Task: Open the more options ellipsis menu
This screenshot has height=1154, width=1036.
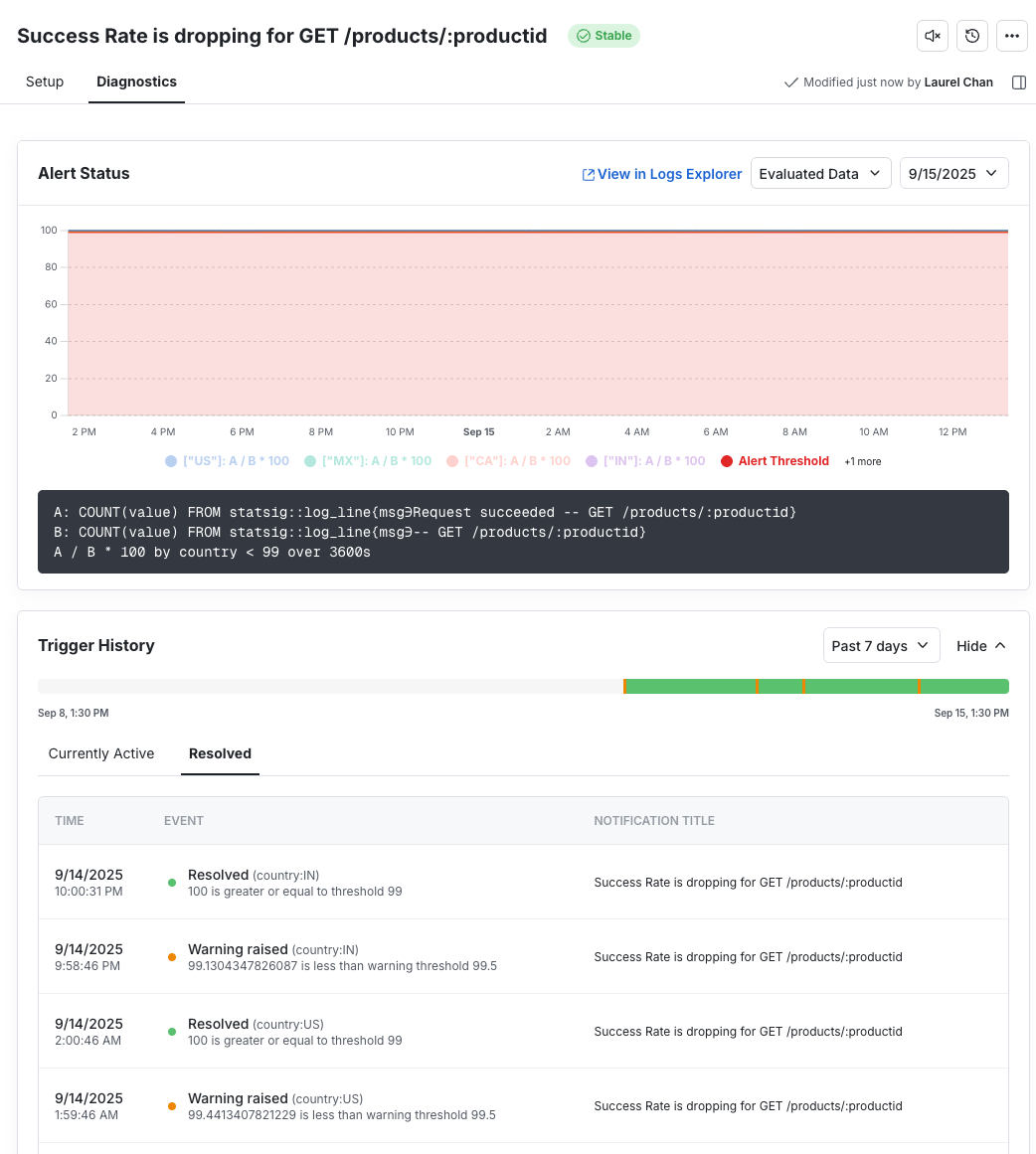Action: click(x=1011, y=35)
